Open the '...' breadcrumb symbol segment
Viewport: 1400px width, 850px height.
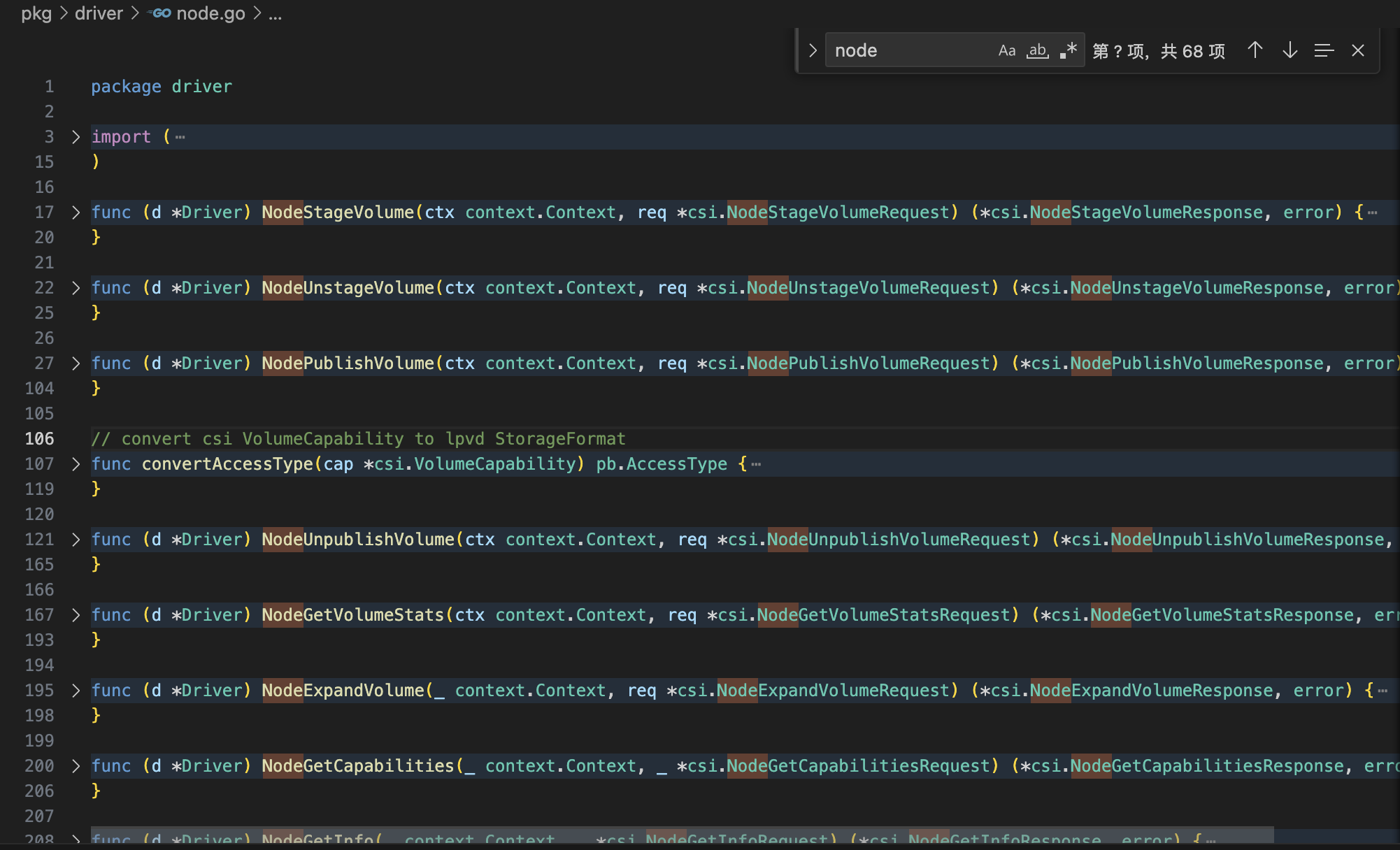(275, 13)
